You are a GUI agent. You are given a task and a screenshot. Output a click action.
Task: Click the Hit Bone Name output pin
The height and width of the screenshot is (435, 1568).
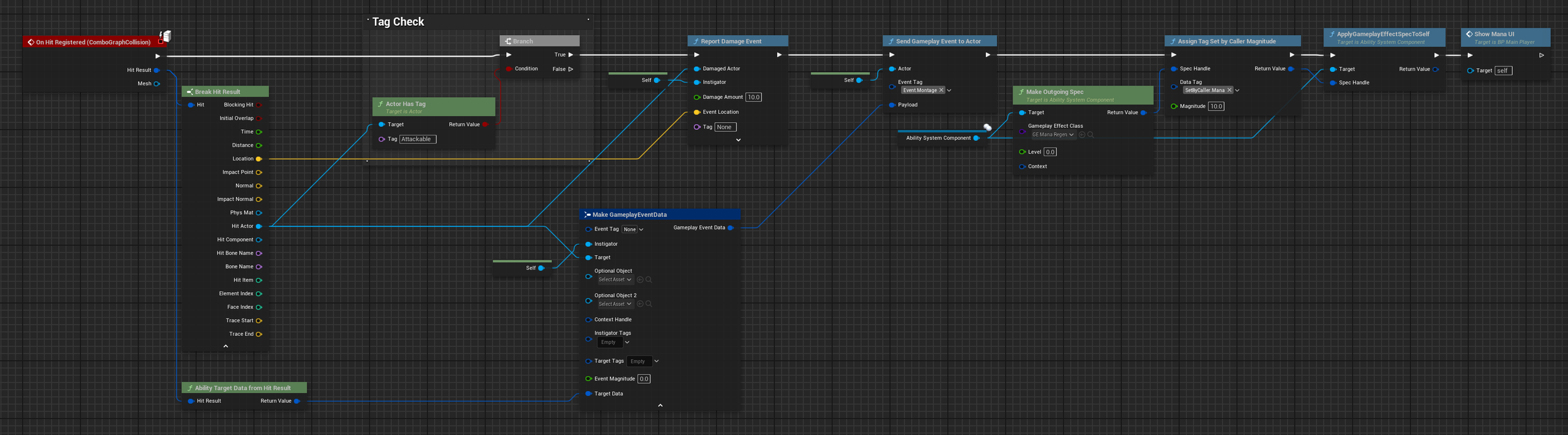point(258,253)
